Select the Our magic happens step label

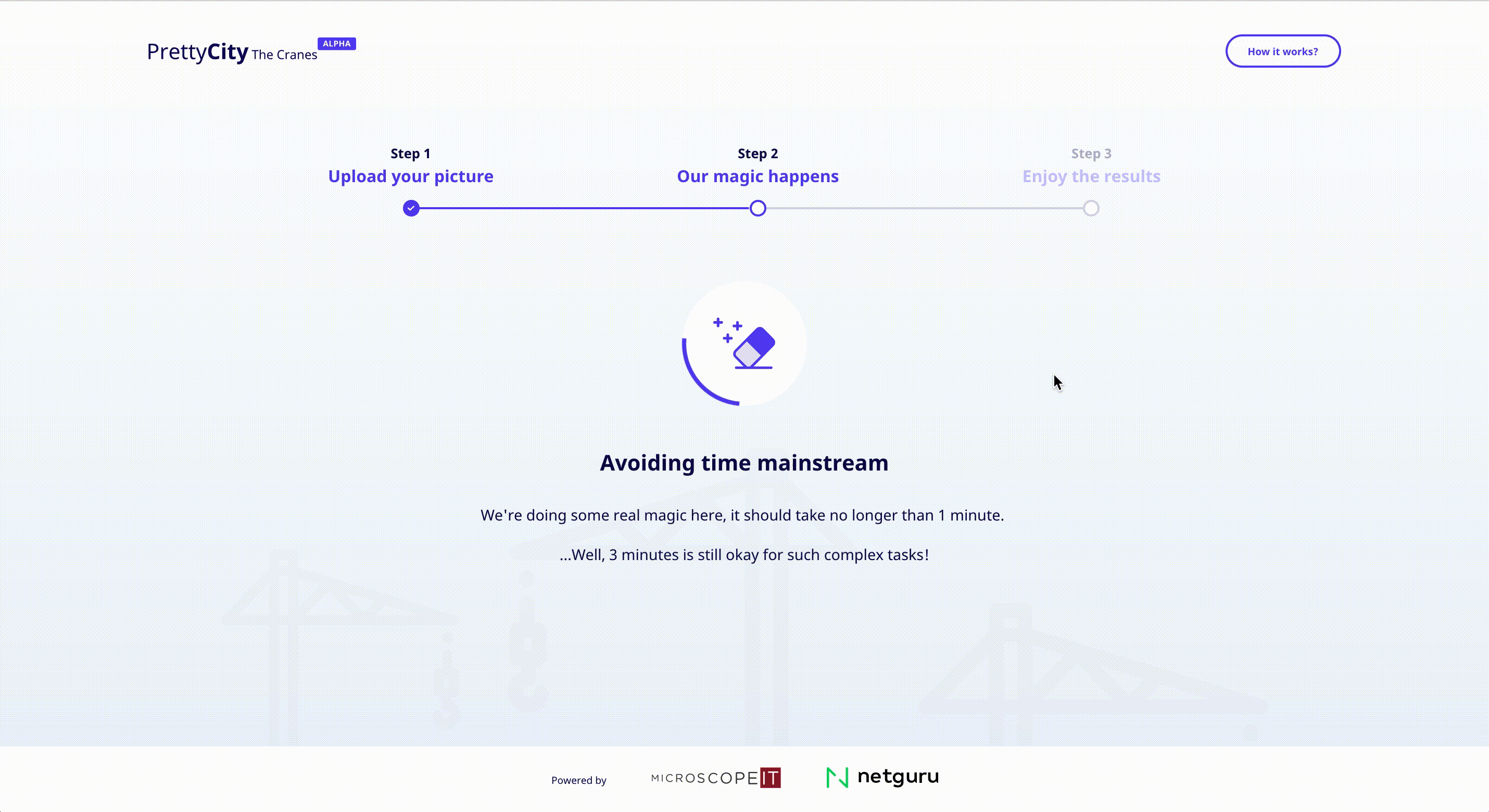pos(757,176)
